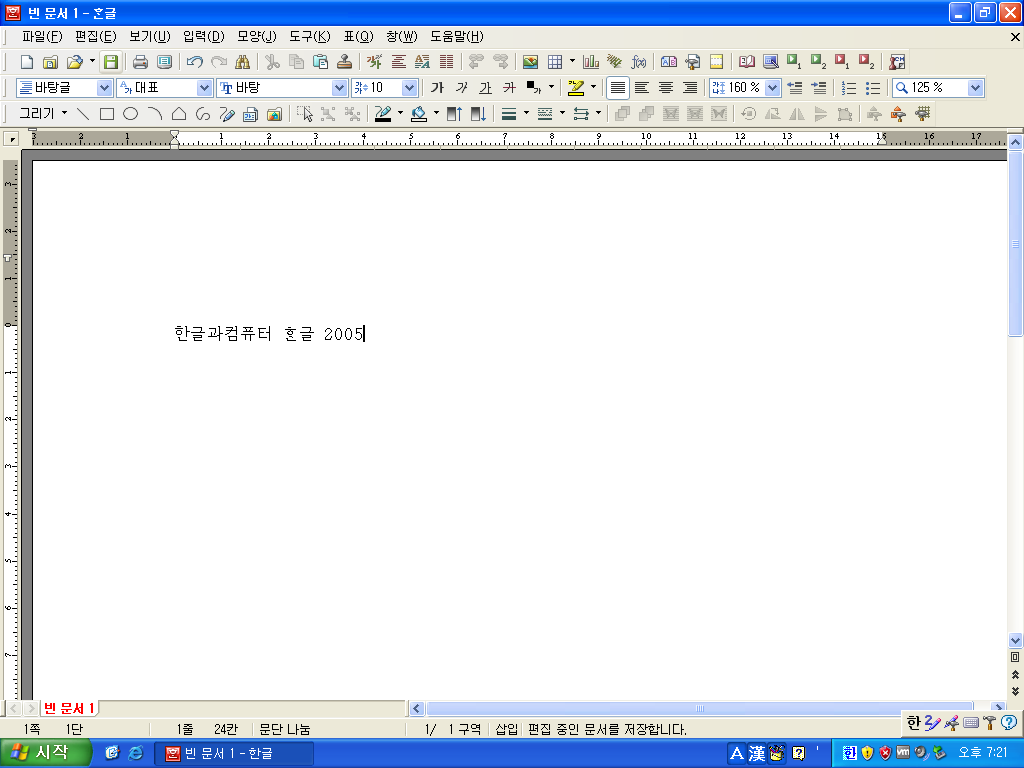Click the printer icon
This screenshot has height=768, width=1024.
(x=140, y=62)
